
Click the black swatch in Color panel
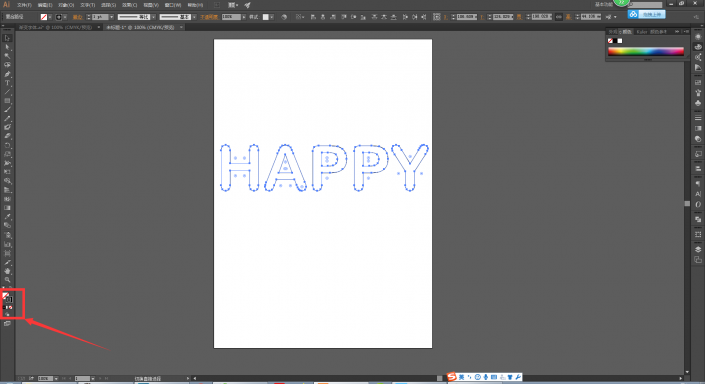tap(615, 41)
